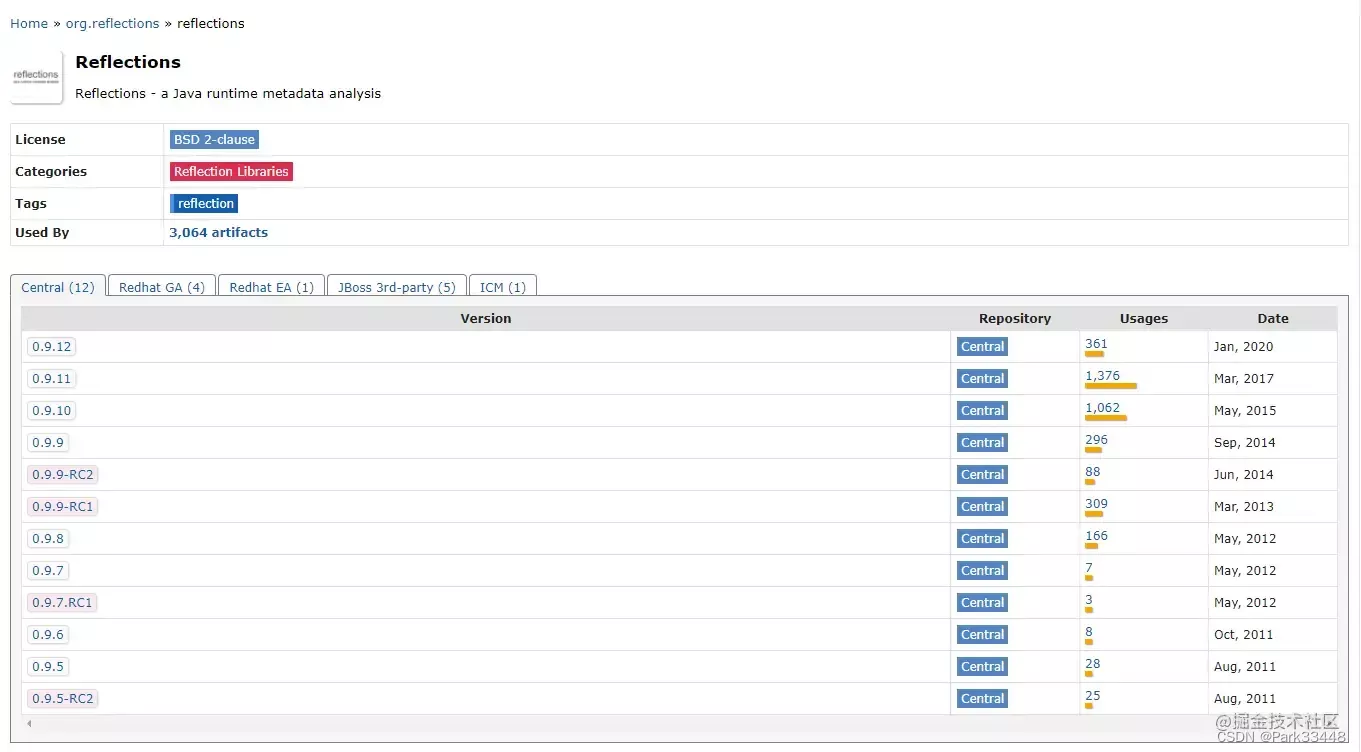Open the 309 usages link
This screenshot has width=1361, height=752.
[1096, 504]
